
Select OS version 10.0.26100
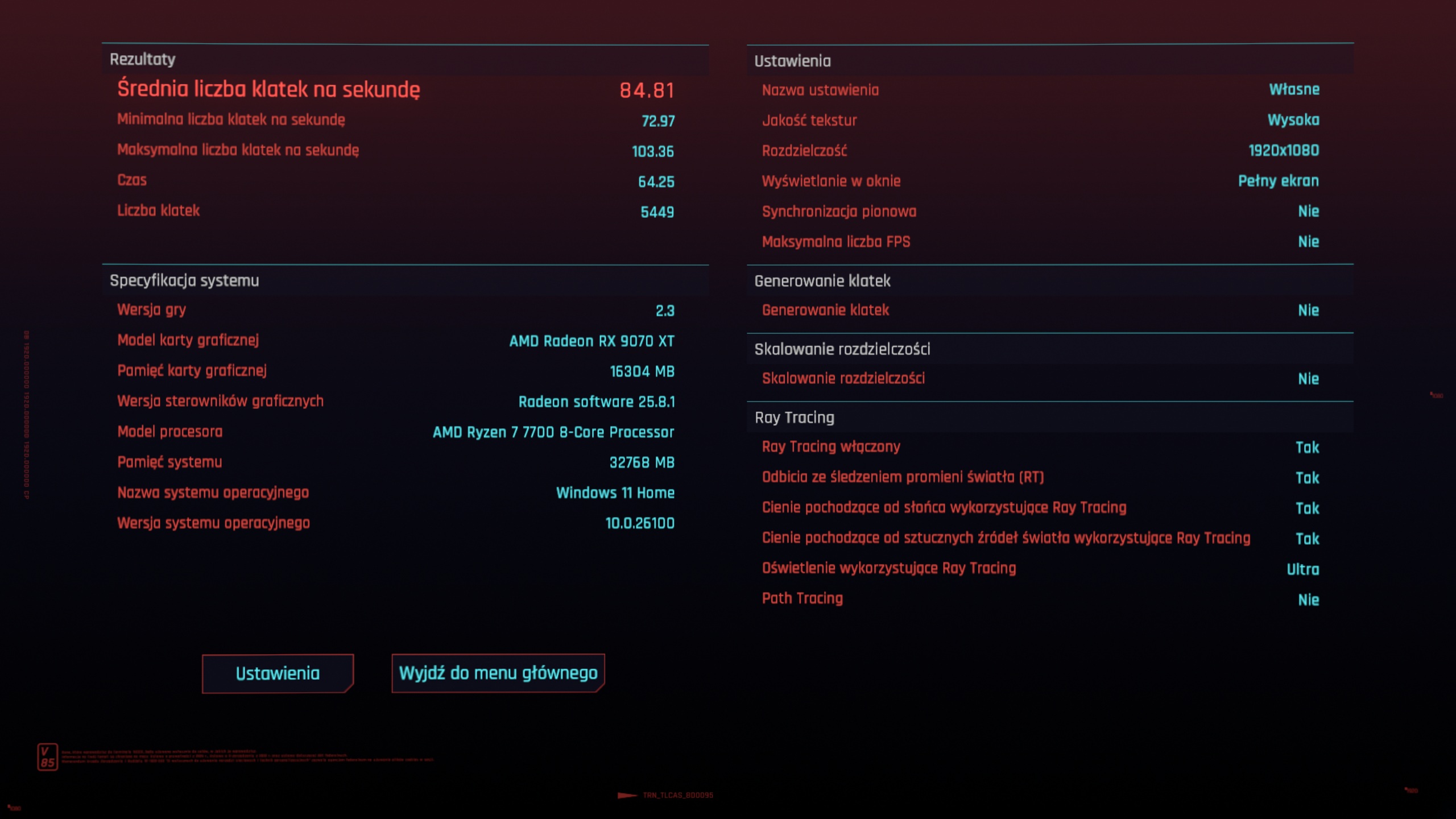tap(640, 523)
